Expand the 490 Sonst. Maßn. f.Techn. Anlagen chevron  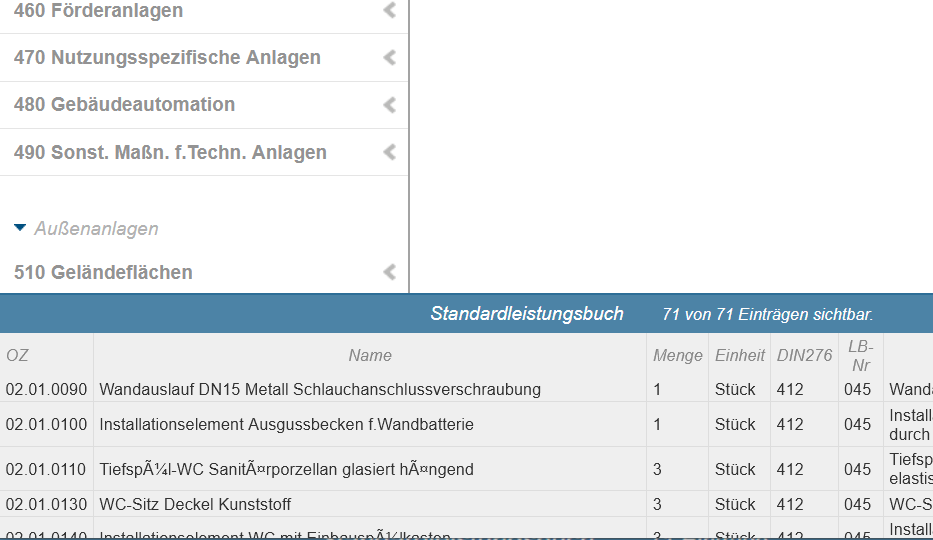click(x=390, y=152)
